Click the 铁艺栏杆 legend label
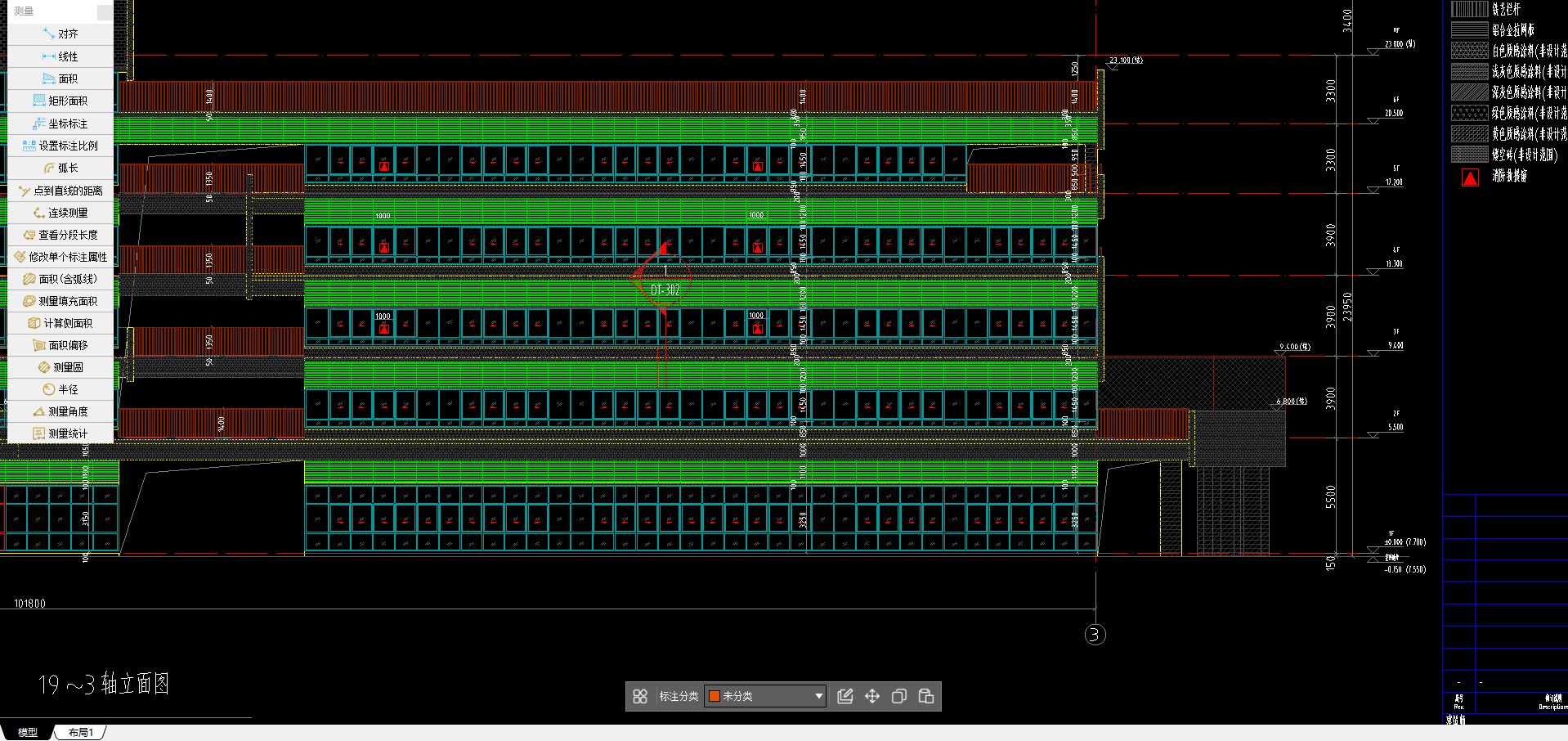1568x741 pixels. [x=1506, y=10]
